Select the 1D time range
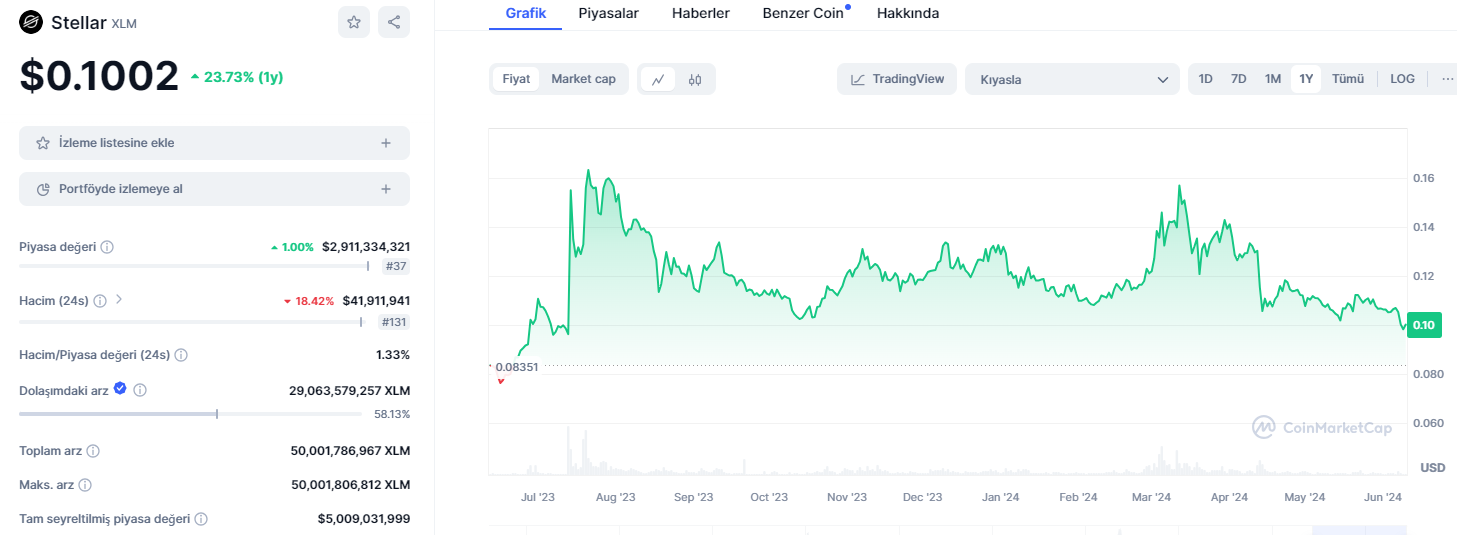 (x=1206, y=79)
